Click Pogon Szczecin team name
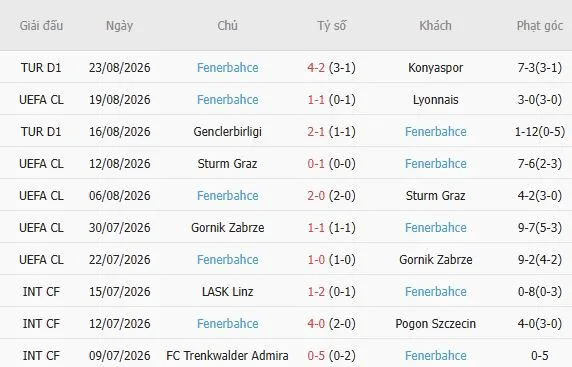 coord(435,324)
